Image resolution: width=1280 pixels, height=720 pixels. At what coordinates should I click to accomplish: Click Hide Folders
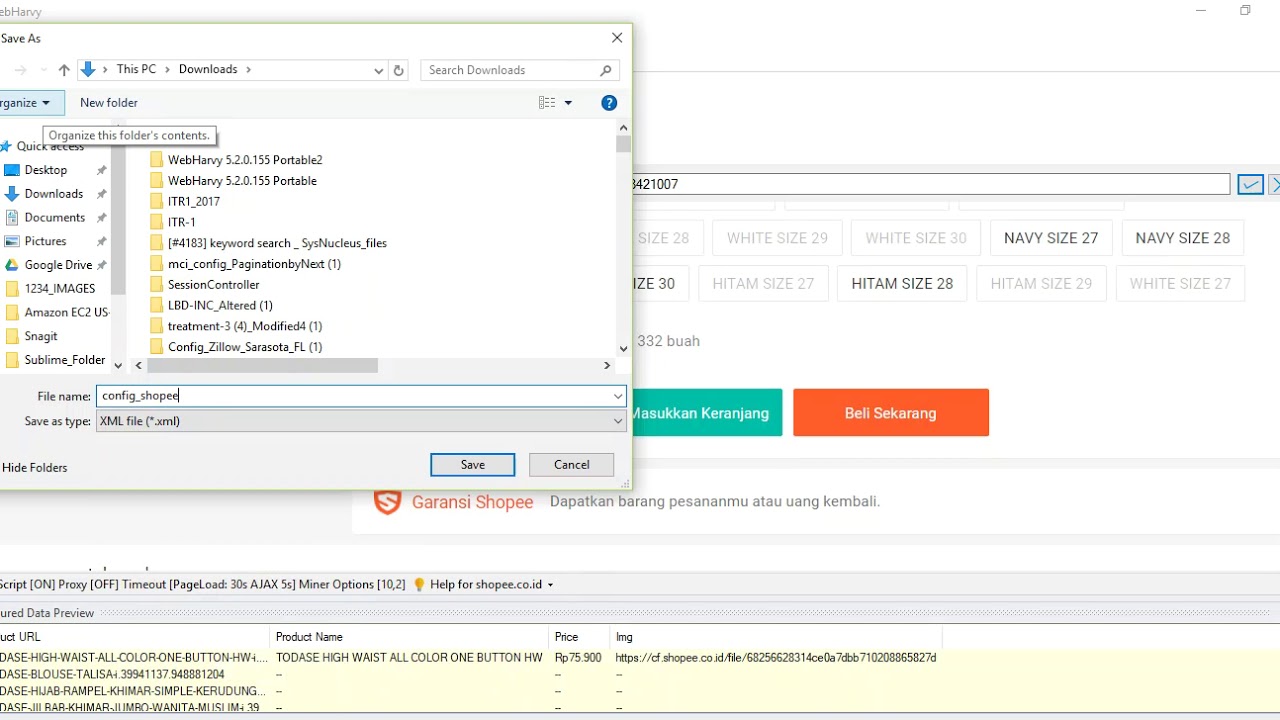point(34,468)
